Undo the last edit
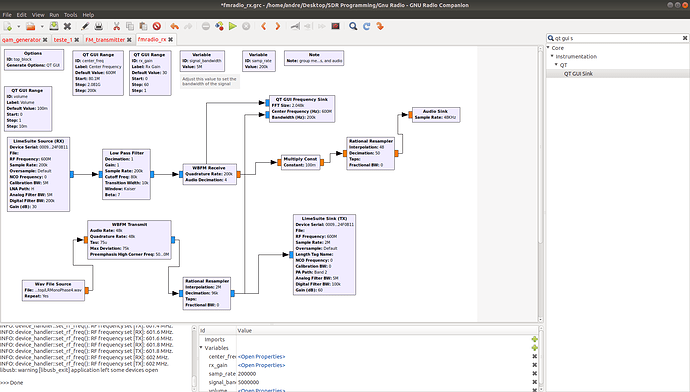 click(x=174, y=26)
